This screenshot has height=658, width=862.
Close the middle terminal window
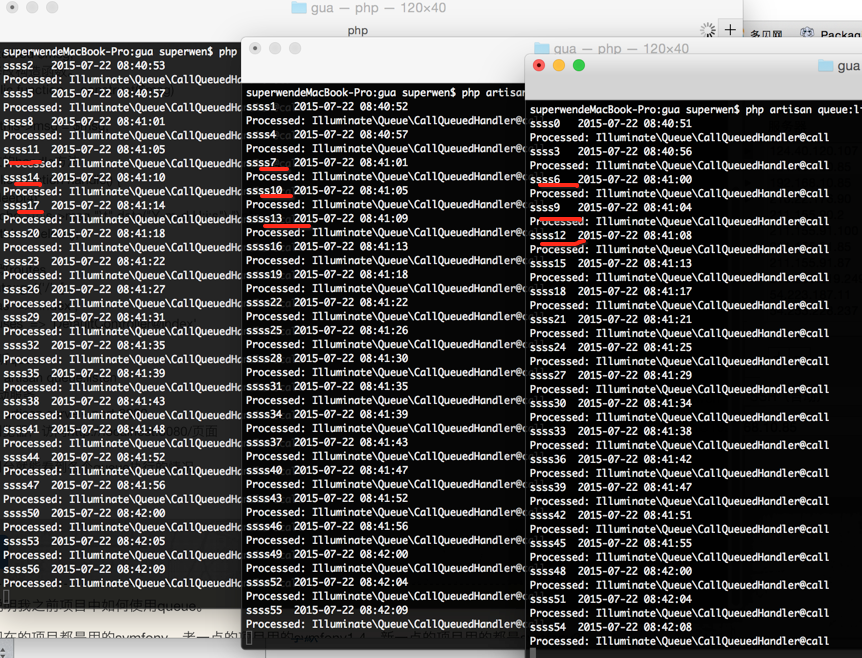(256, 48)
